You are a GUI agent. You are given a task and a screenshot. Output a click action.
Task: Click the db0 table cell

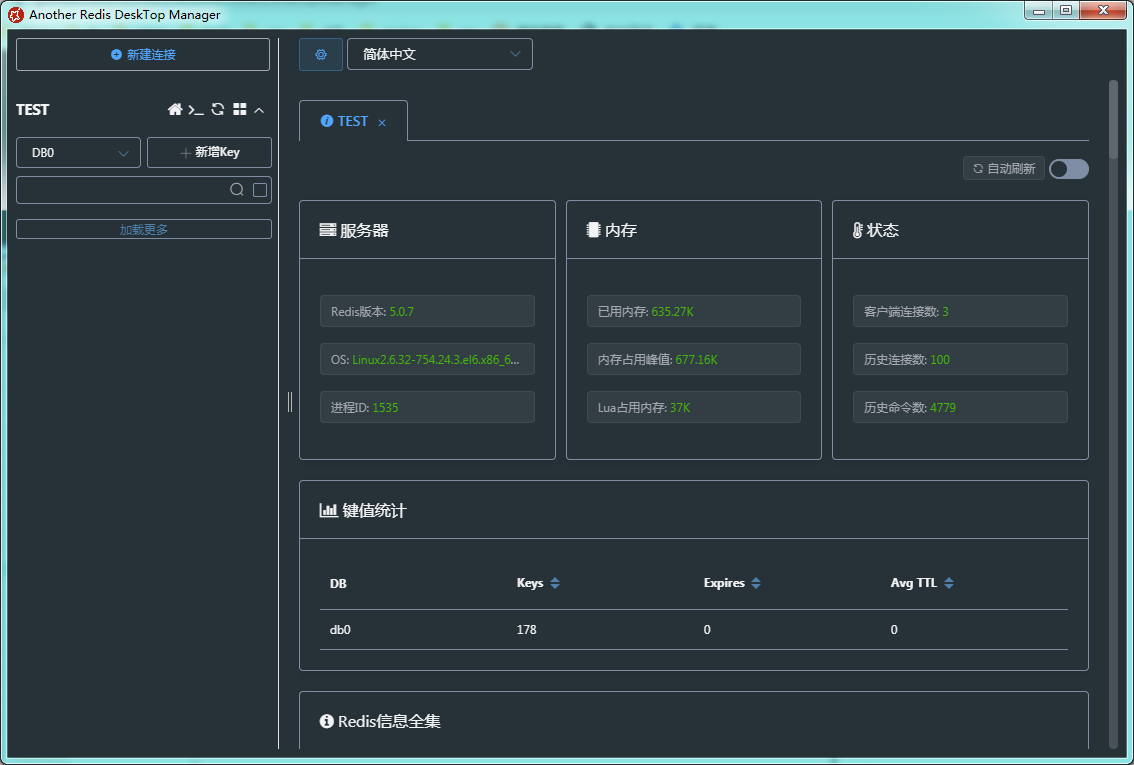(340, 630)
